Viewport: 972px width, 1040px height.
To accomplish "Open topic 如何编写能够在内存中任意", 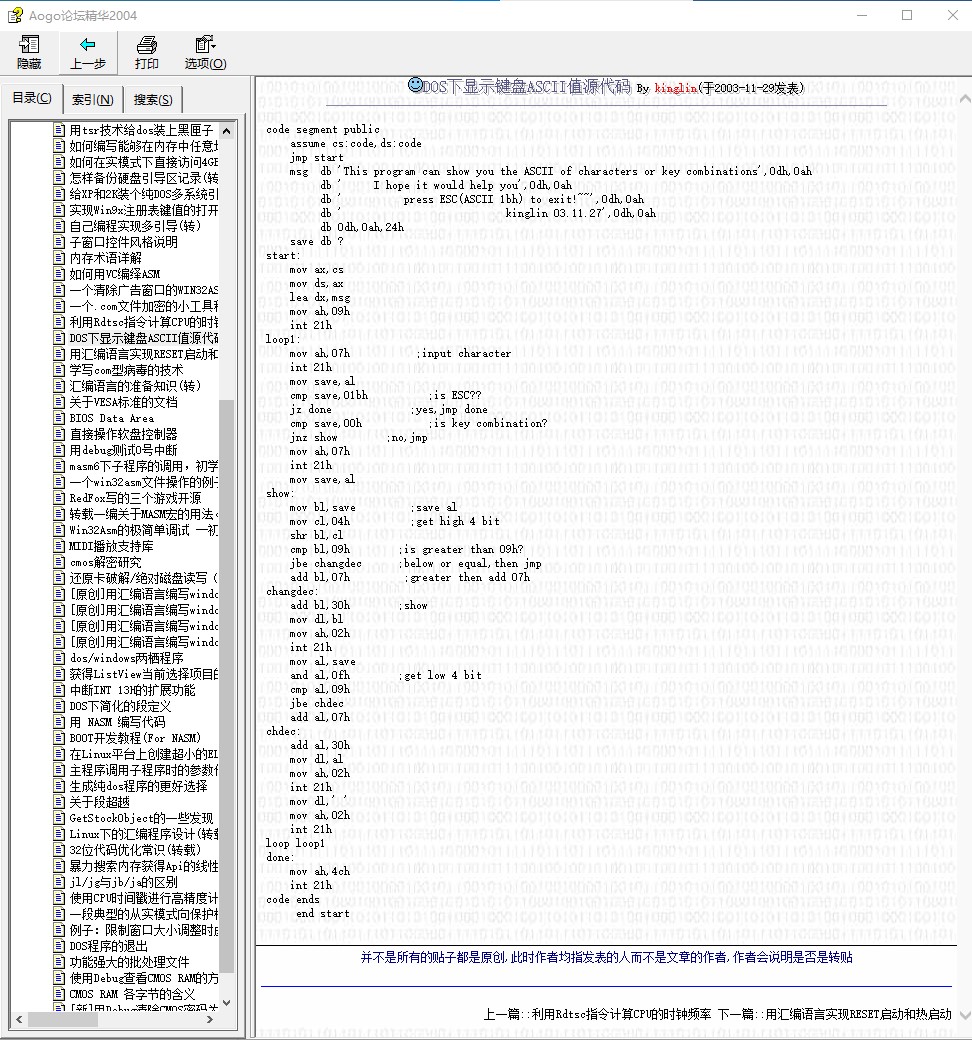I will 143,146.
